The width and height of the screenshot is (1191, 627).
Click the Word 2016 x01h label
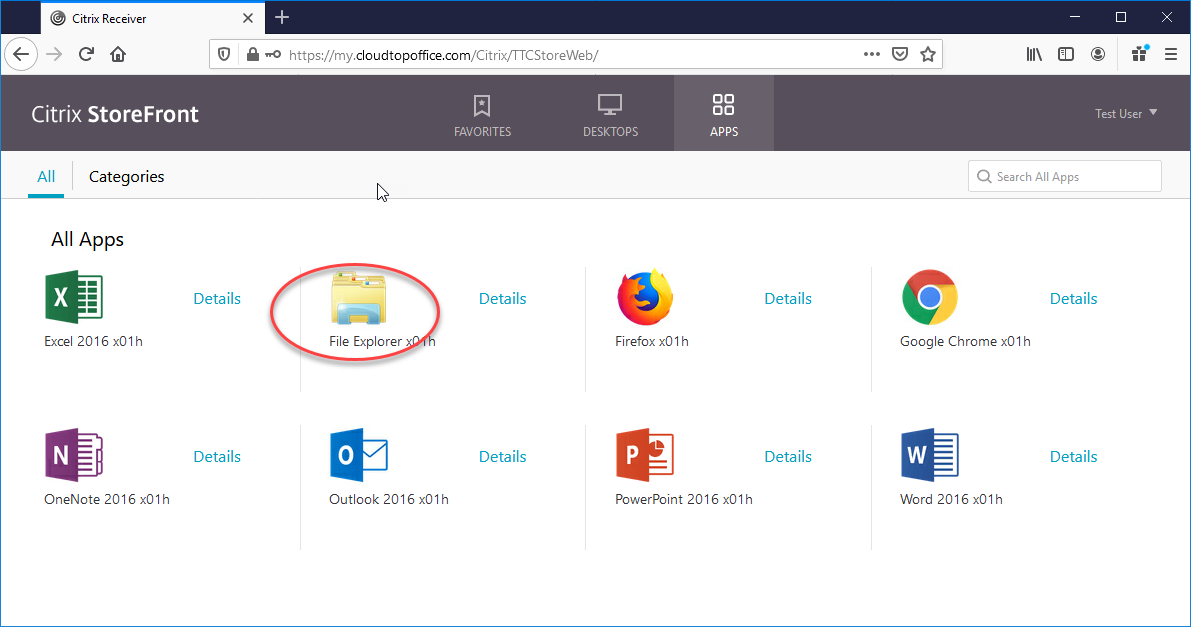coord(951,500)
